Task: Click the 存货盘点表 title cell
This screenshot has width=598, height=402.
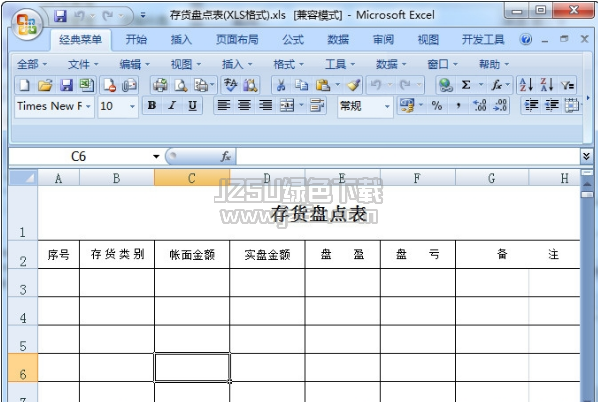Action: click(x=319, y=214)
